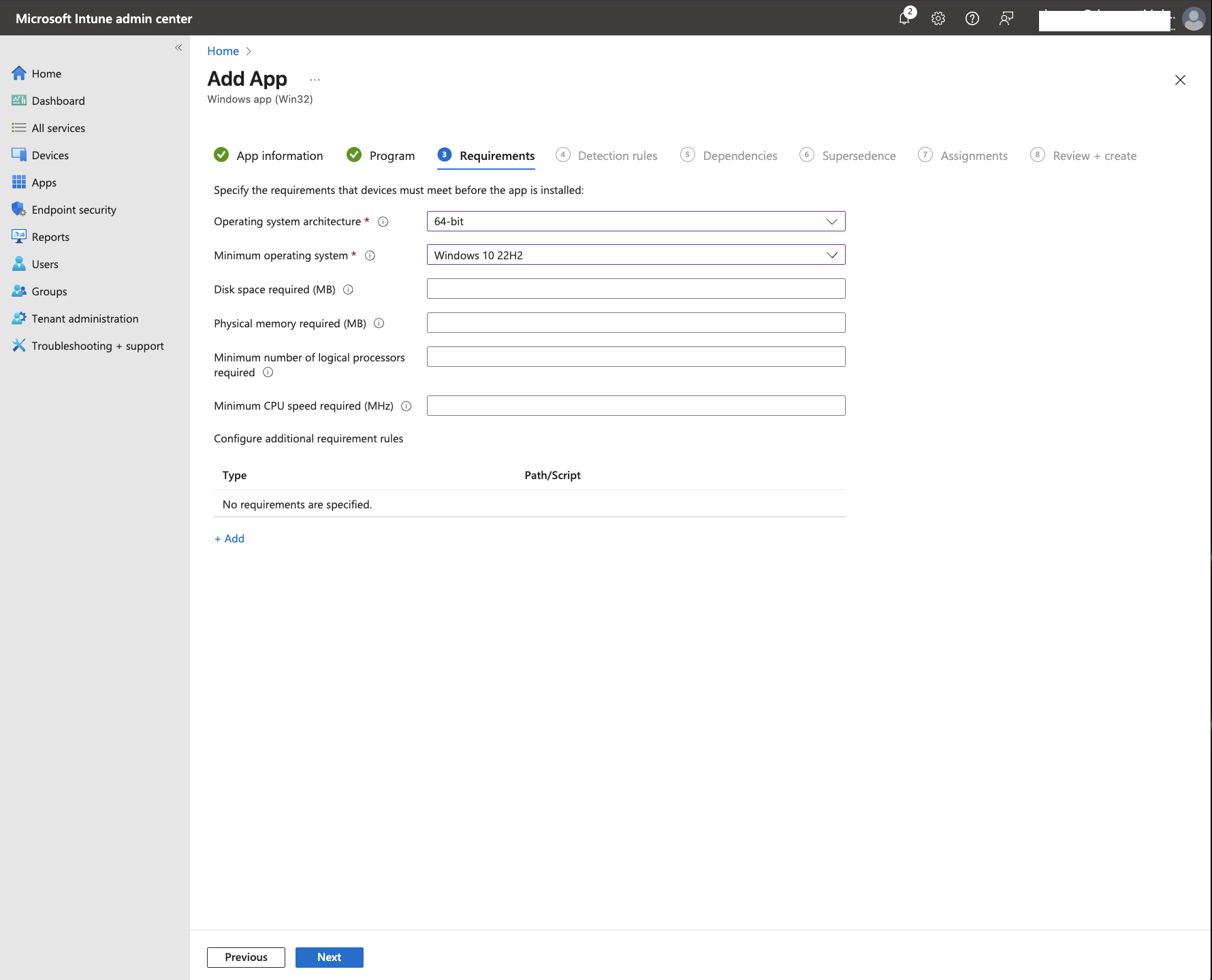Close the Add App pane
The width and height of the screenshot is (1212, 980).
[1180, 80]
